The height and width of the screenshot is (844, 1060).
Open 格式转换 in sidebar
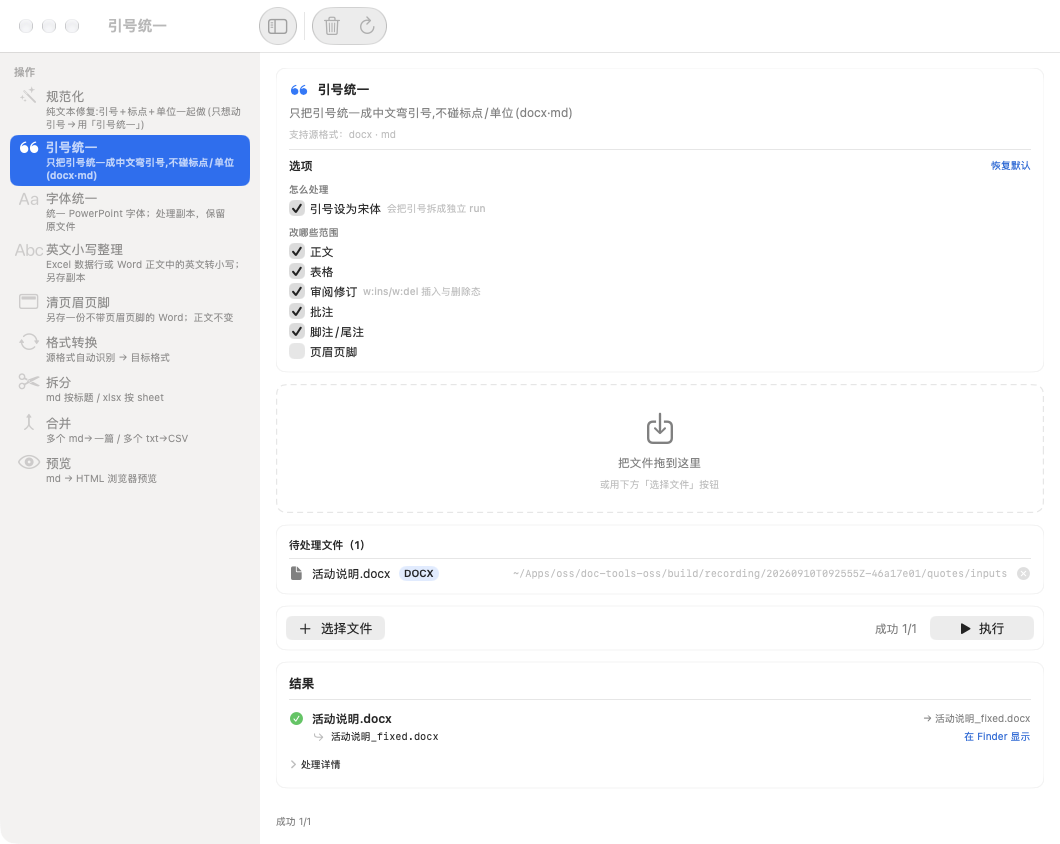[130, 349]
